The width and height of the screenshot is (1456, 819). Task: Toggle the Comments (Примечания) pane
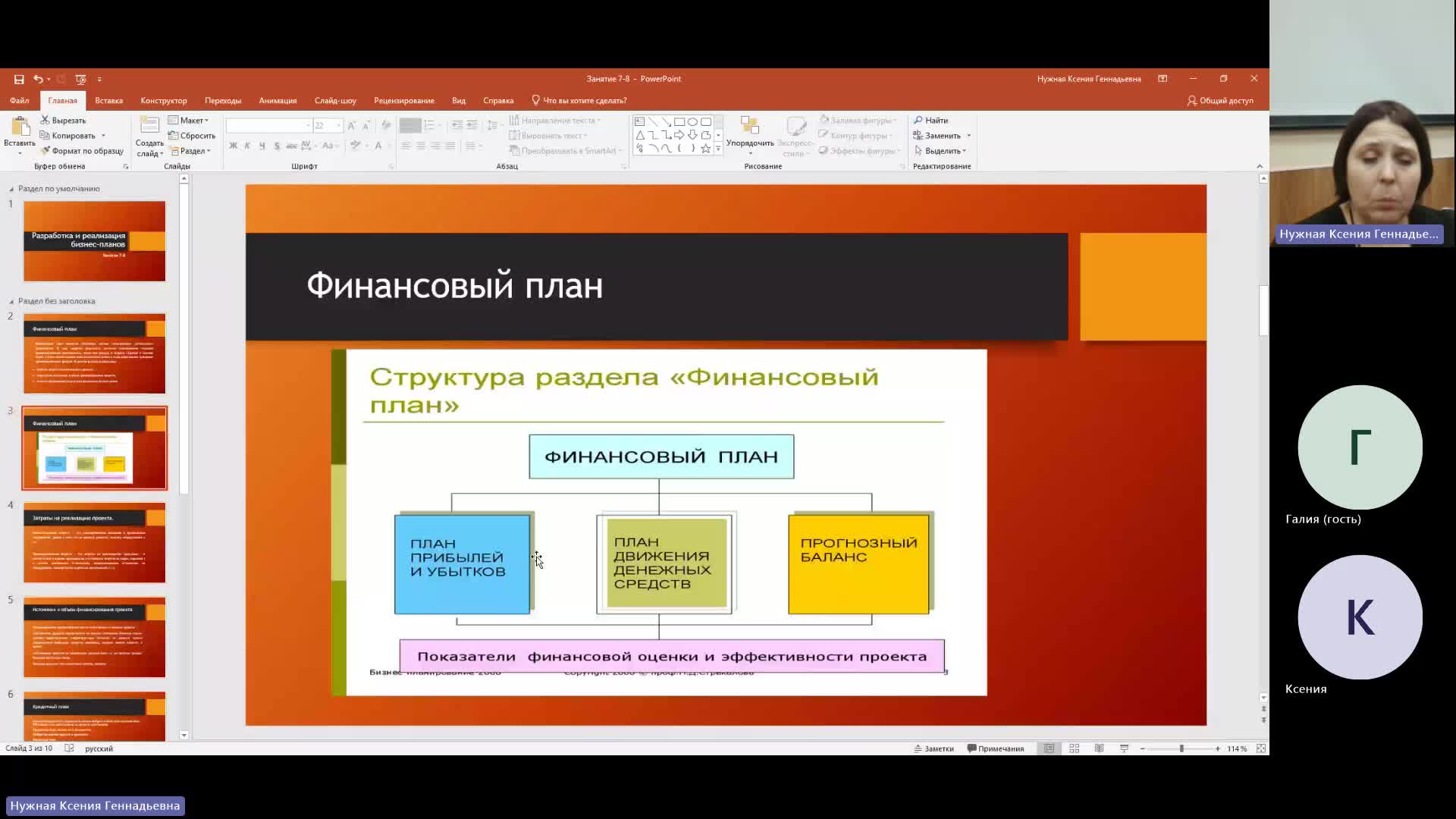(996, 748)
